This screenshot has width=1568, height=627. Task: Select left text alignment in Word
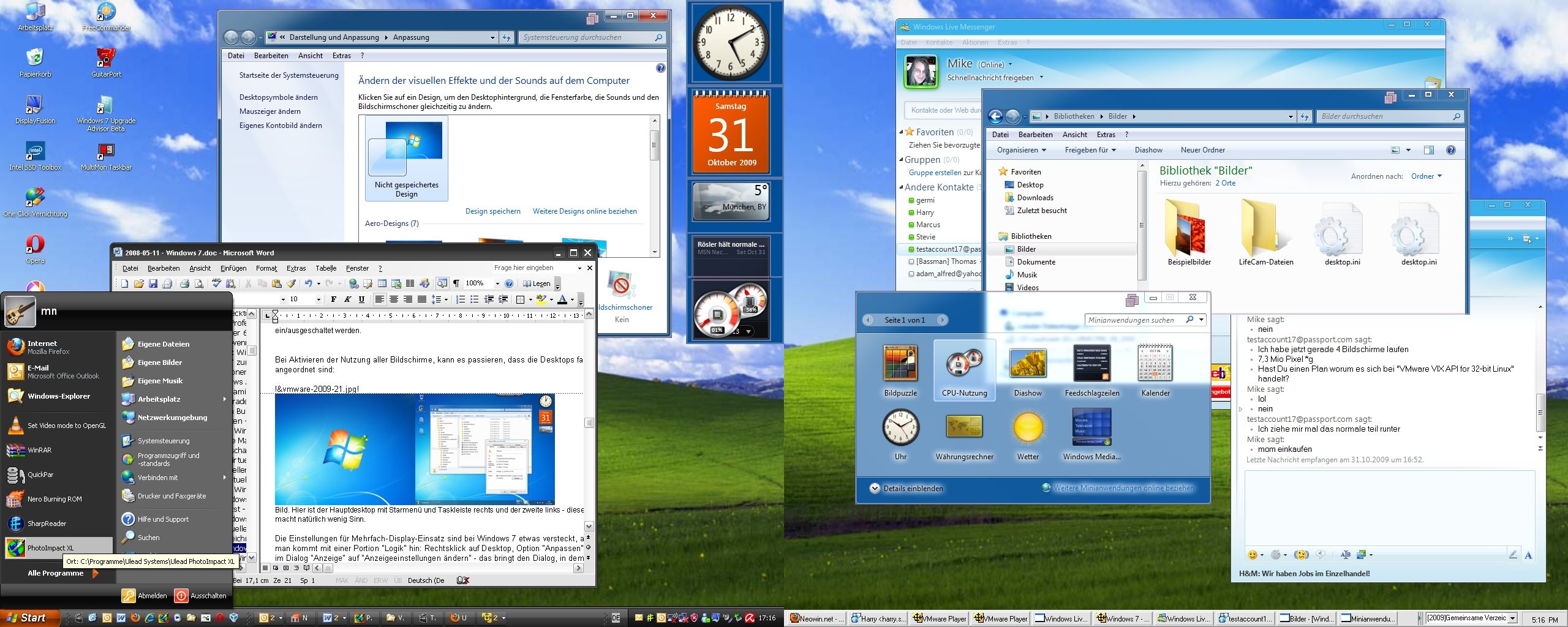click(x=380, y=299)
